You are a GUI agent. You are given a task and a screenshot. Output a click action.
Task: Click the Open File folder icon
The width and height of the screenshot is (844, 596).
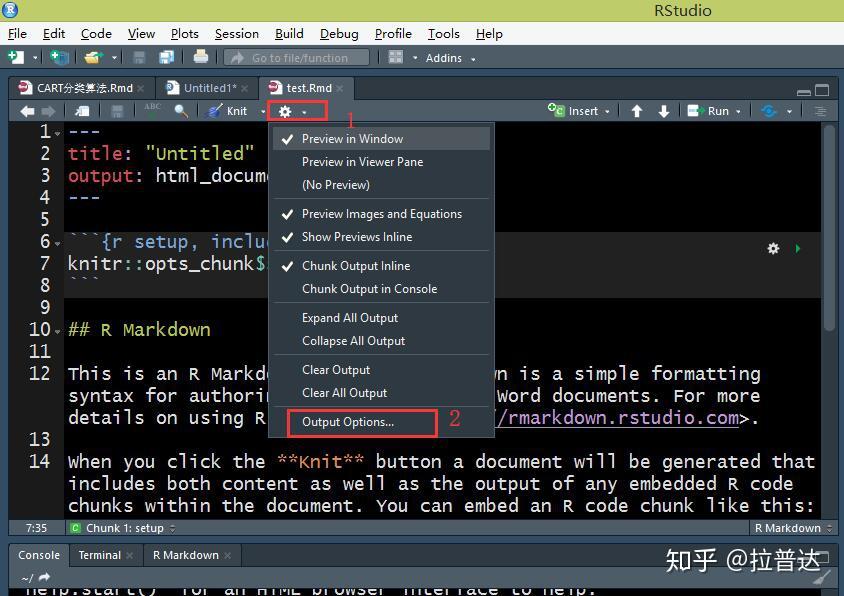coord(94,57)
